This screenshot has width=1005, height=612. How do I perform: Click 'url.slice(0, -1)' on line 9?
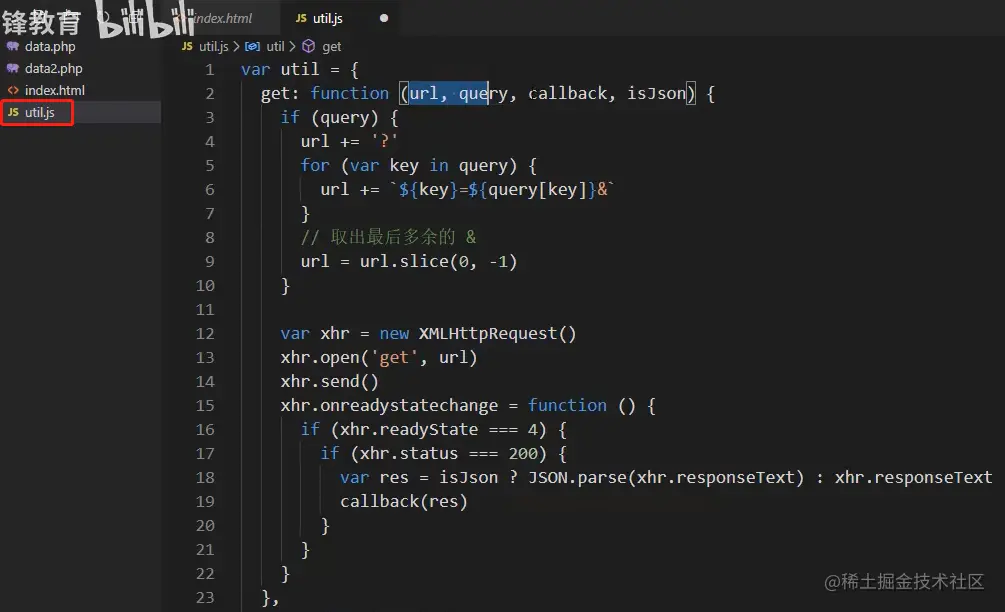point(438,261)
